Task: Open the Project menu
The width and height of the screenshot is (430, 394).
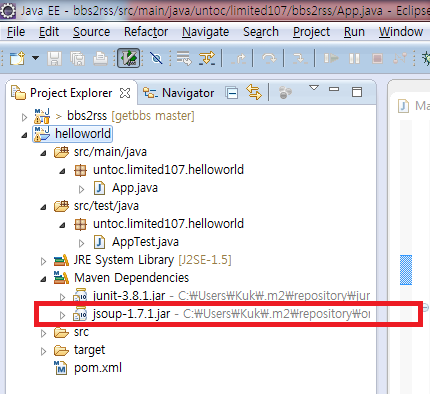Action: point(312,32)
